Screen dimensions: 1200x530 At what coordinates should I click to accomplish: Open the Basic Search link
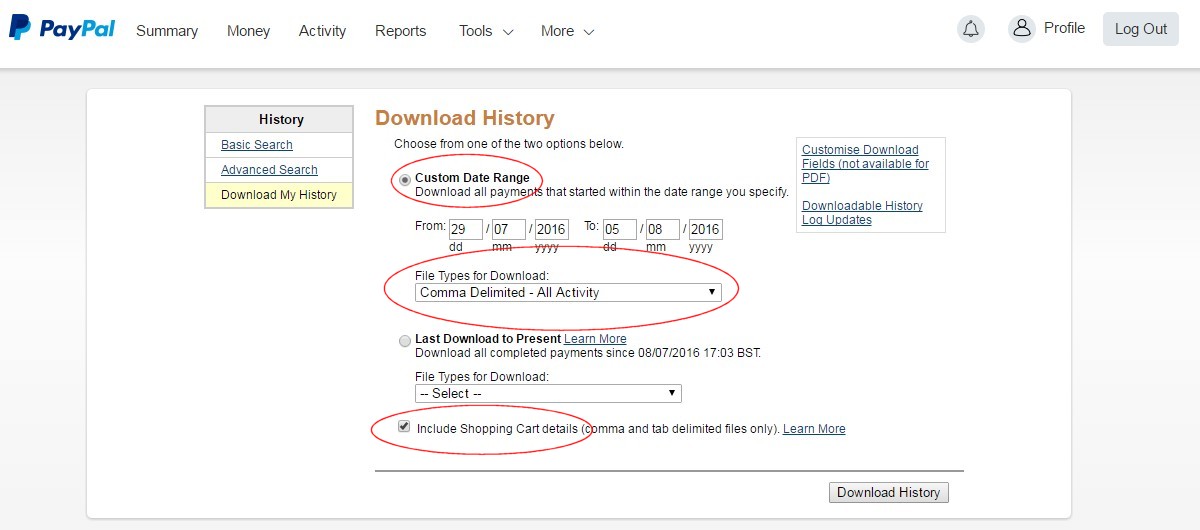coord(257,145)
